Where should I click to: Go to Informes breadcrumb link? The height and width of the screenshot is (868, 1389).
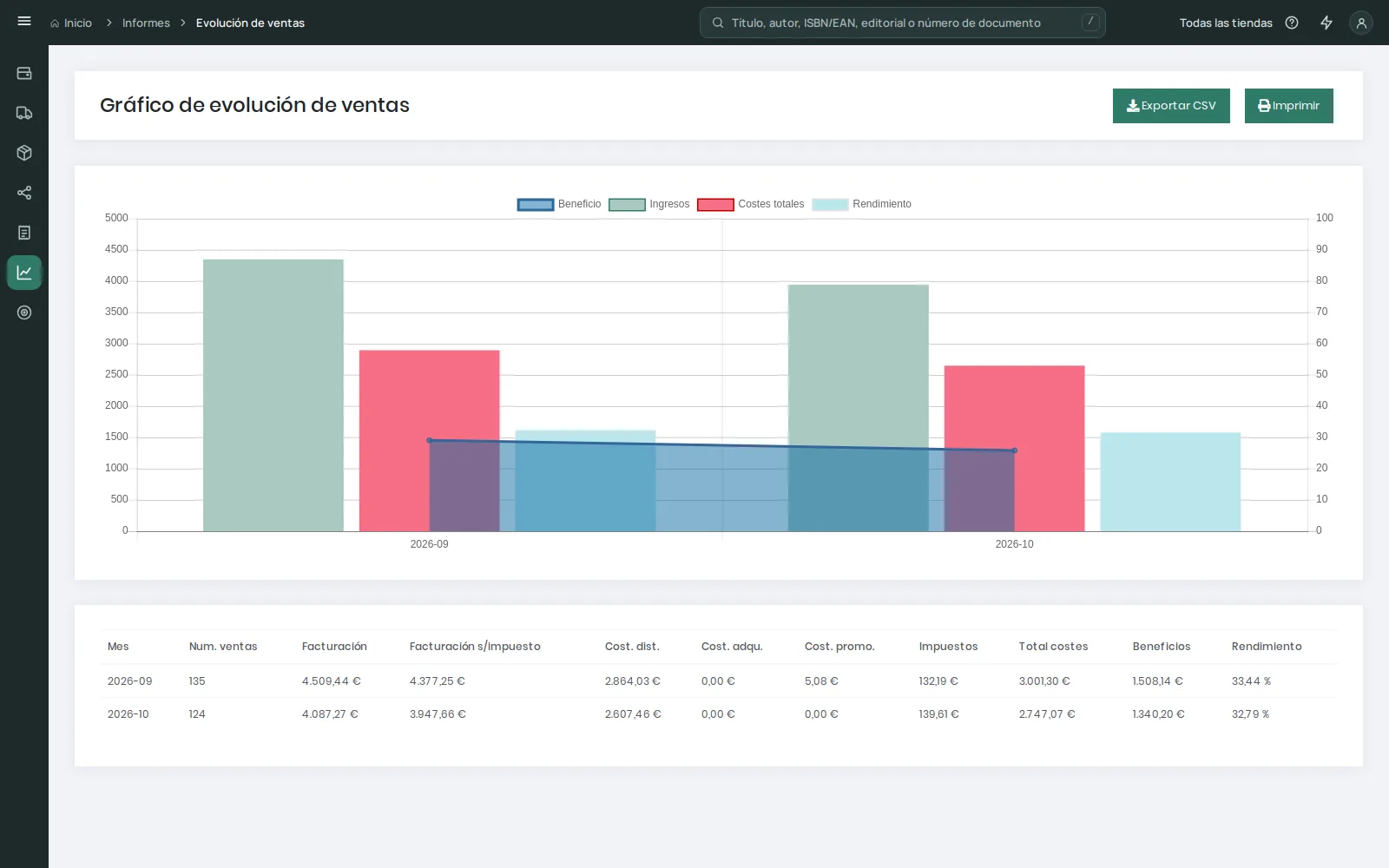(146, 23)
